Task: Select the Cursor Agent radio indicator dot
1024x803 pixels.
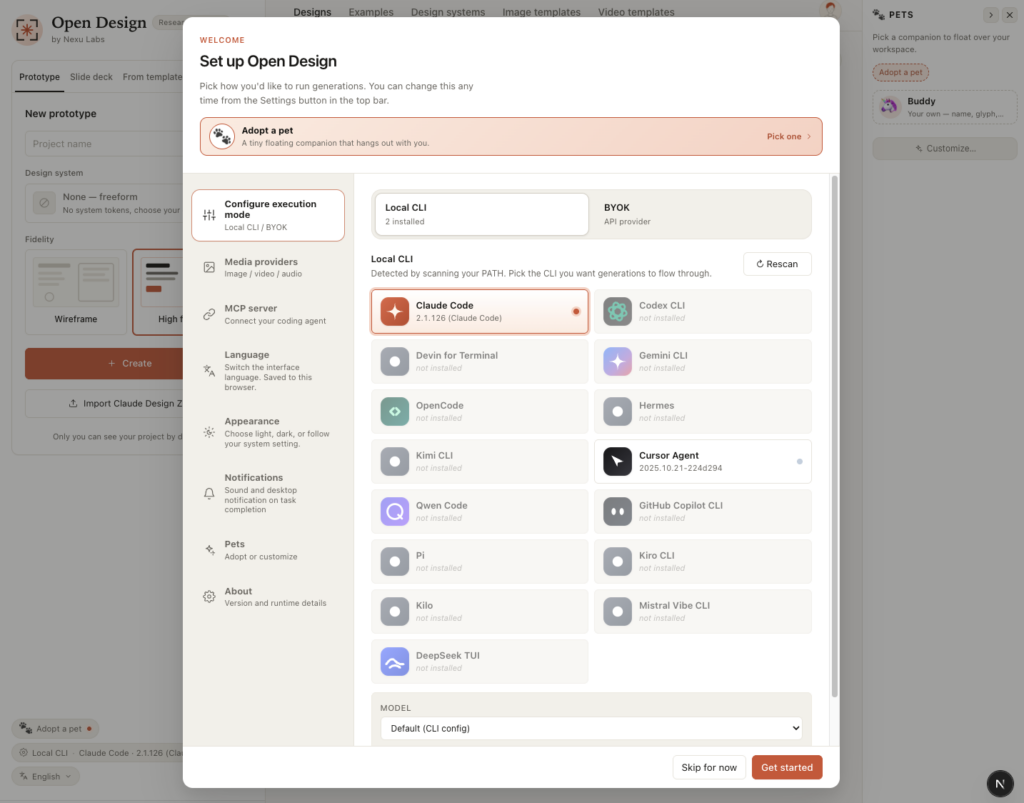Action: 799,462
